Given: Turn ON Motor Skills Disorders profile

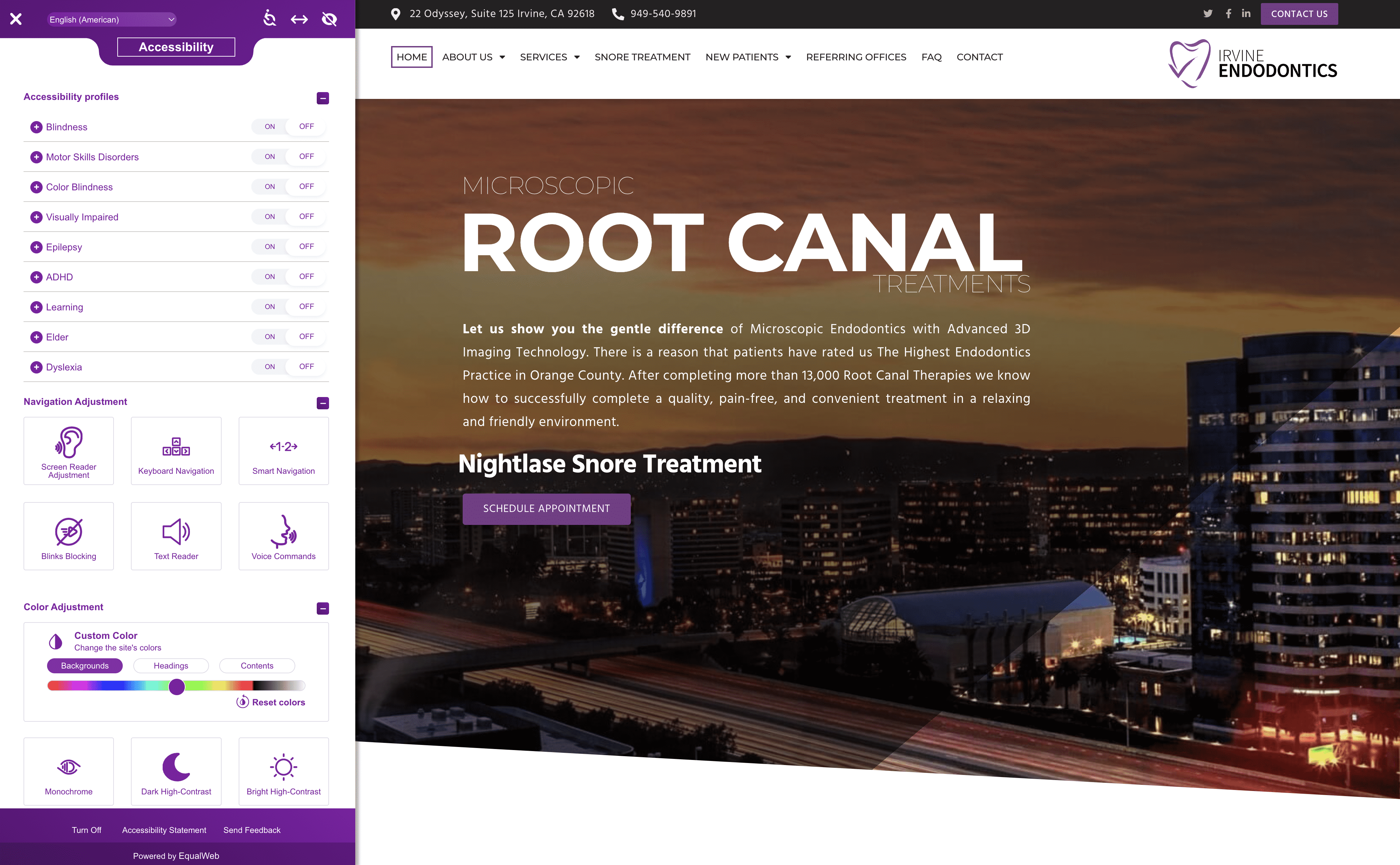Looking at the screenshot, I should [269, 156].
